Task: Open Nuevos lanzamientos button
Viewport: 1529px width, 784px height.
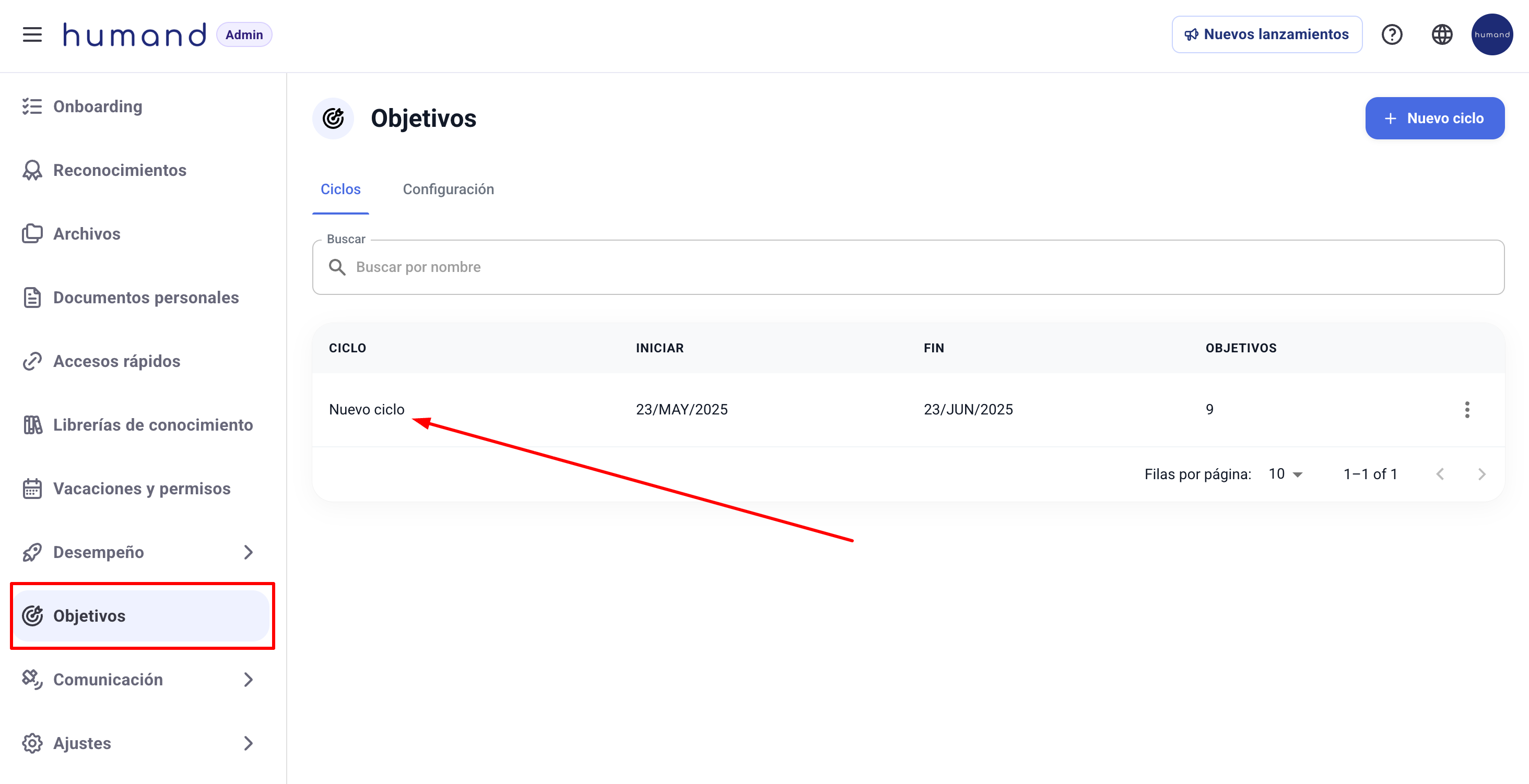Action: point(1267,34)
